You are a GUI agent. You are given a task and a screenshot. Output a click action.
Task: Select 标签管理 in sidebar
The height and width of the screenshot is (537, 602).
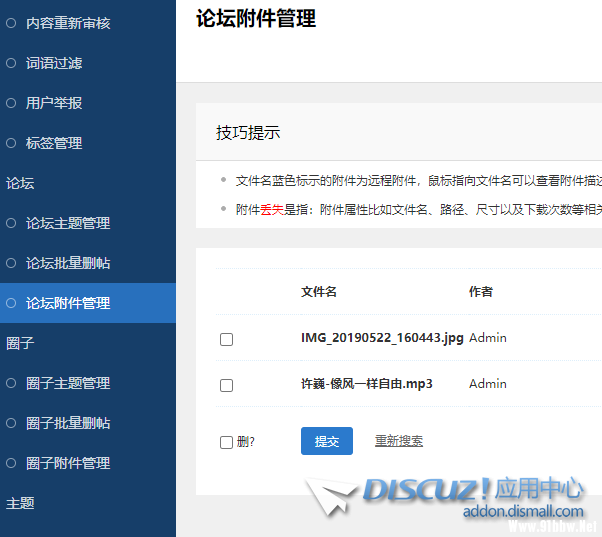(54, 143)
